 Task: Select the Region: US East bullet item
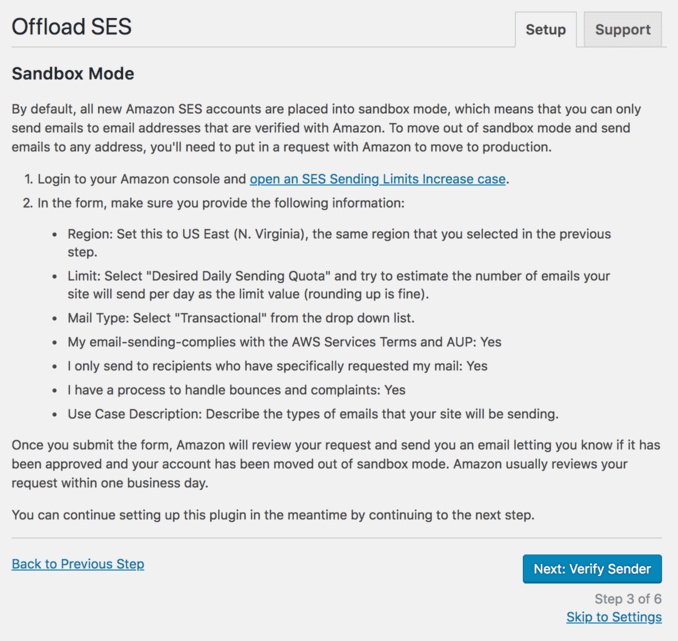pos(339,243)
